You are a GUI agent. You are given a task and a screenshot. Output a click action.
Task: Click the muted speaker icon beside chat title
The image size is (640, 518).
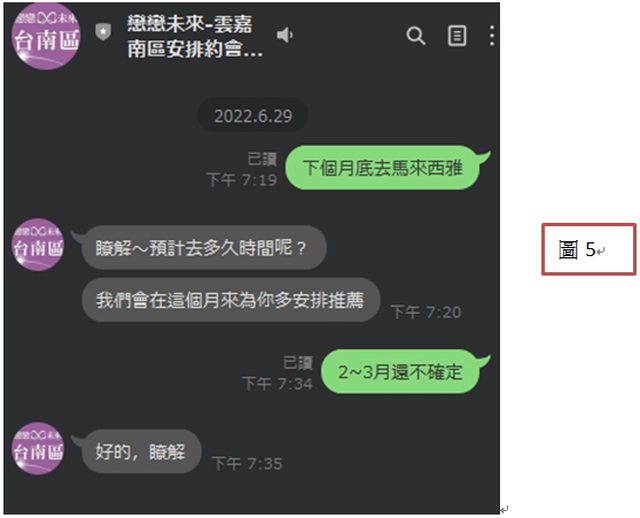point(285,35)
